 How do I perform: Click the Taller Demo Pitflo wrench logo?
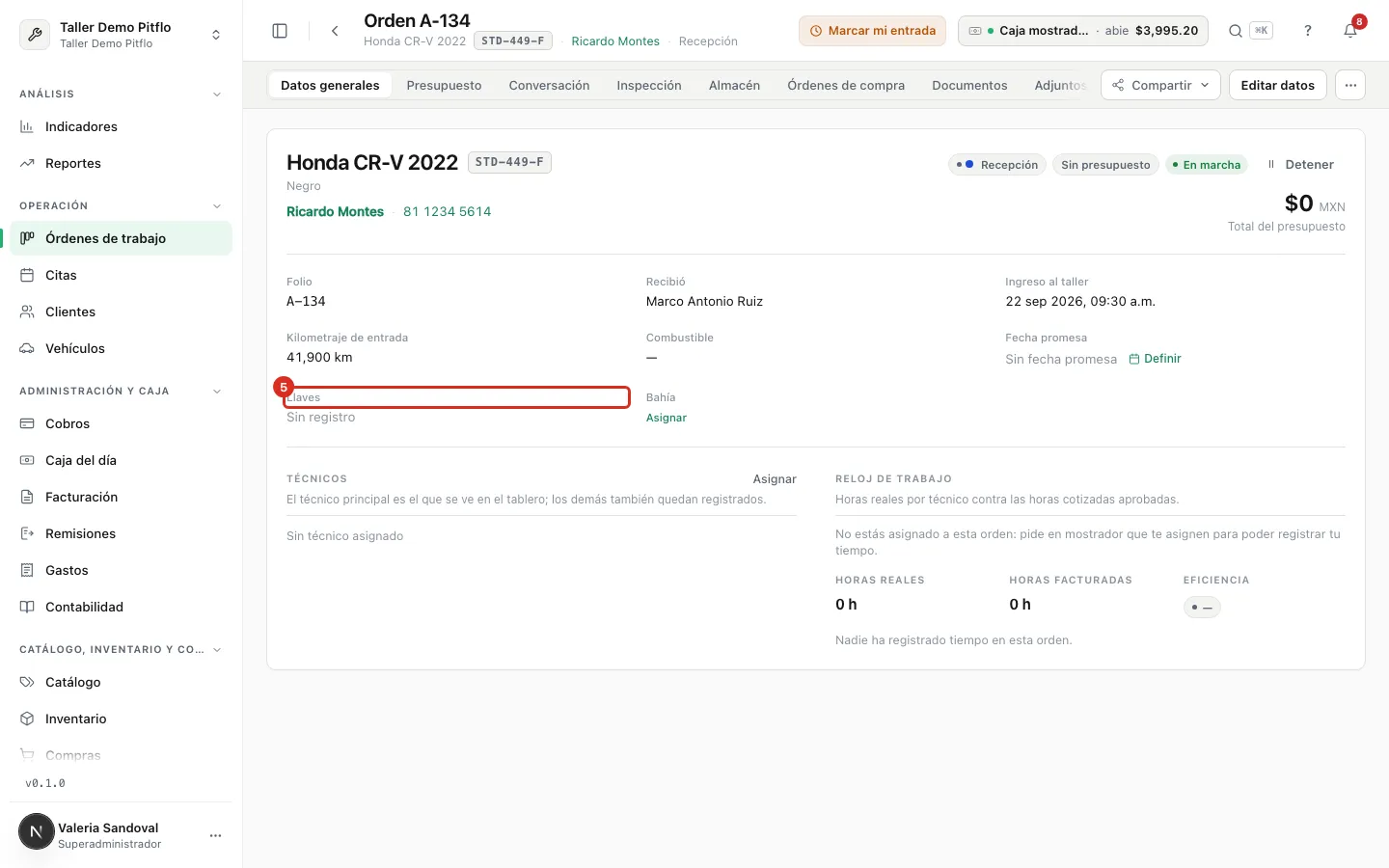coord(36,35)
